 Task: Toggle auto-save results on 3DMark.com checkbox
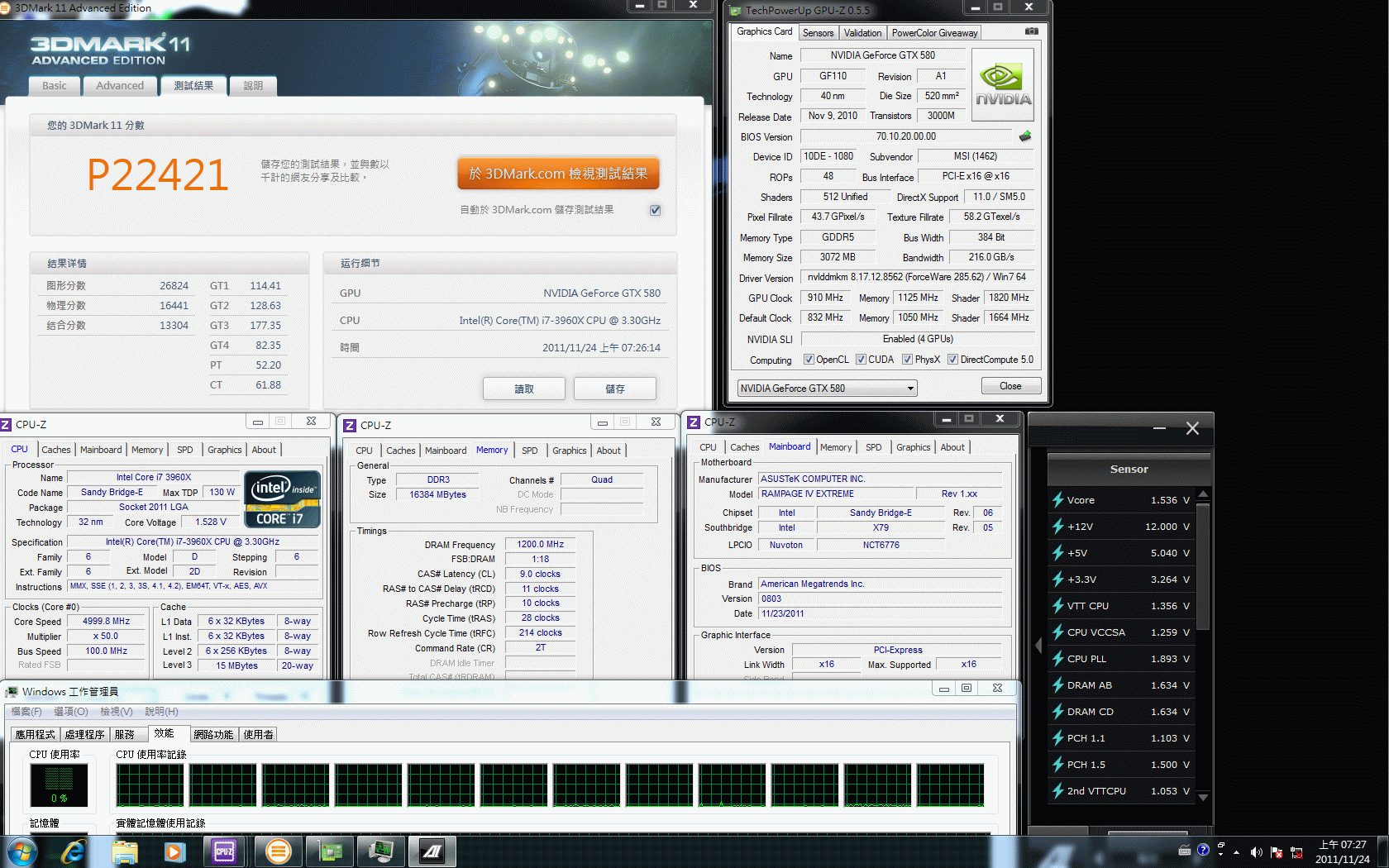click(655, 210)
